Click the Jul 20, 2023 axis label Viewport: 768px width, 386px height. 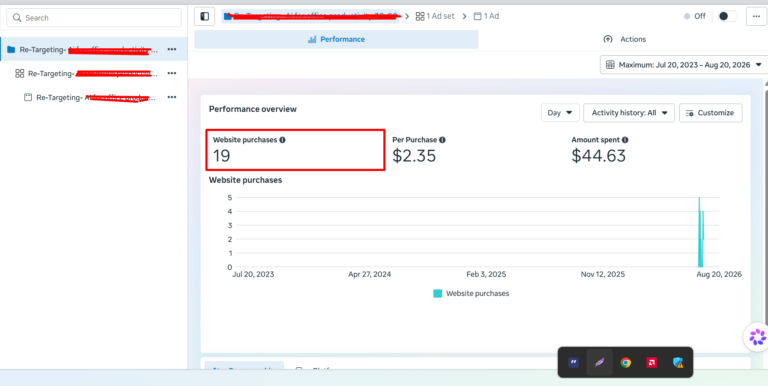253,274
